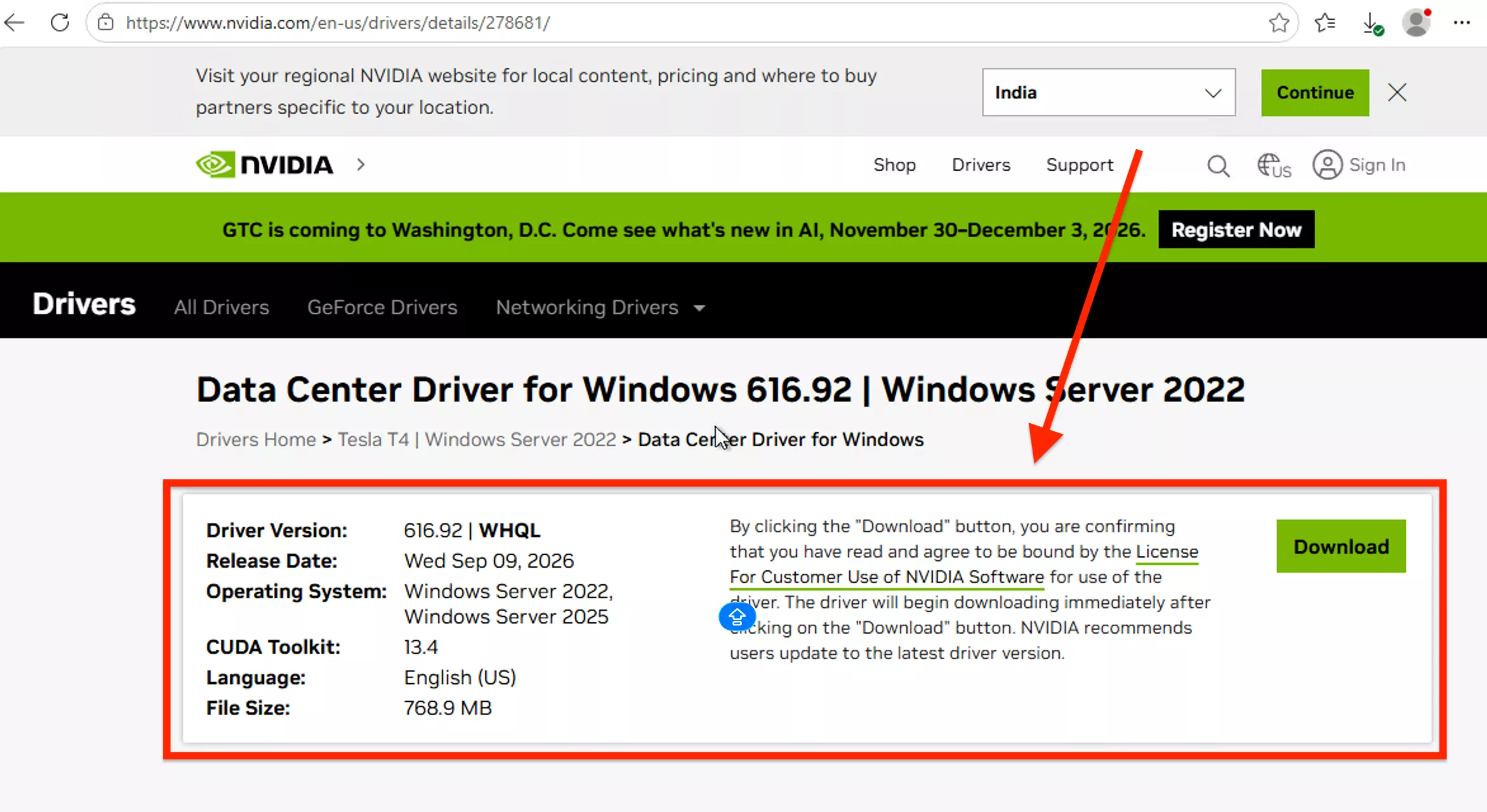Reload the page with refresh icon
This screenshot has height=812, width=1487.
(60, 23)
